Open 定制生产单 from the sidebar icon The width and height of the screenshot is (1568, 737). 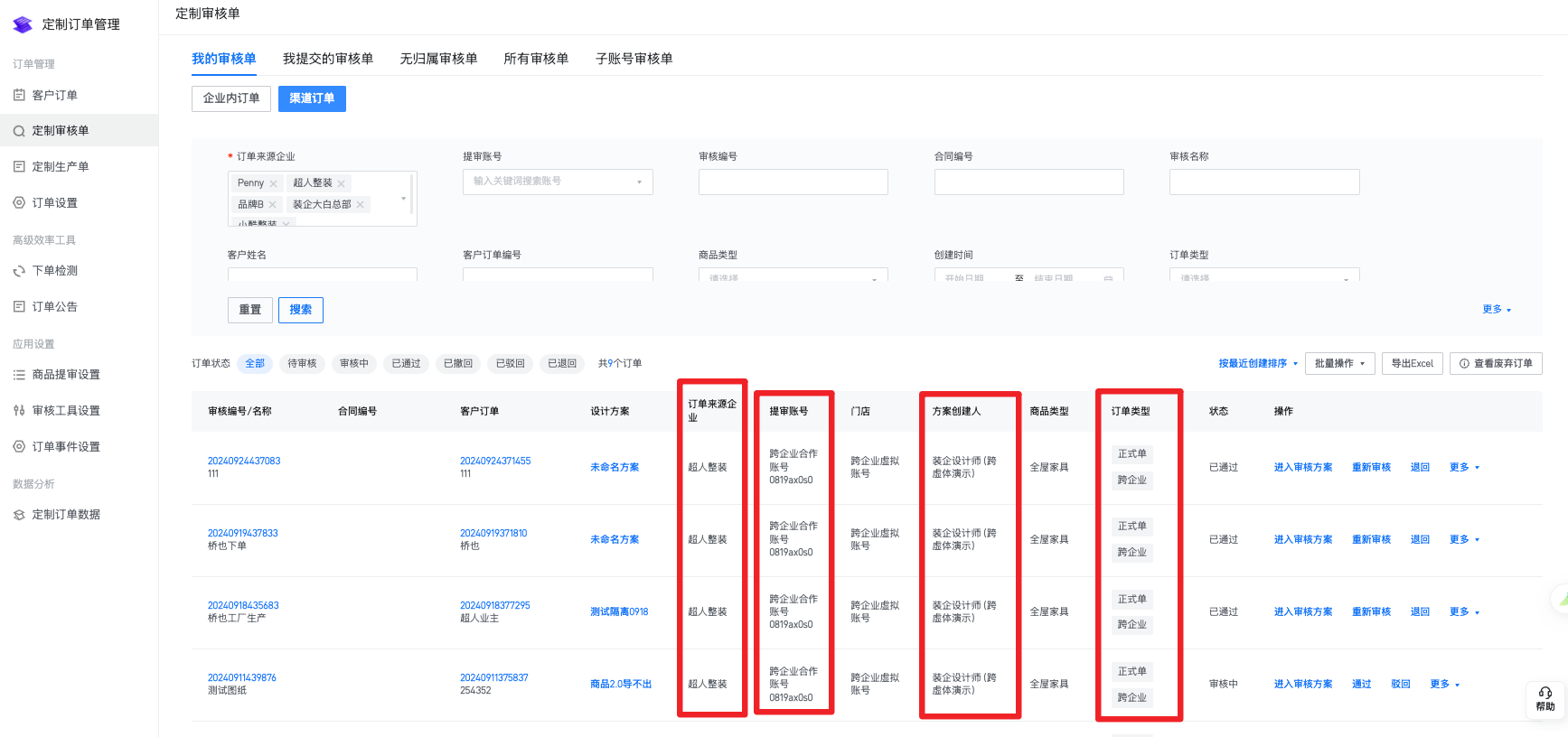pyautogui.click(x=19, y=167)
